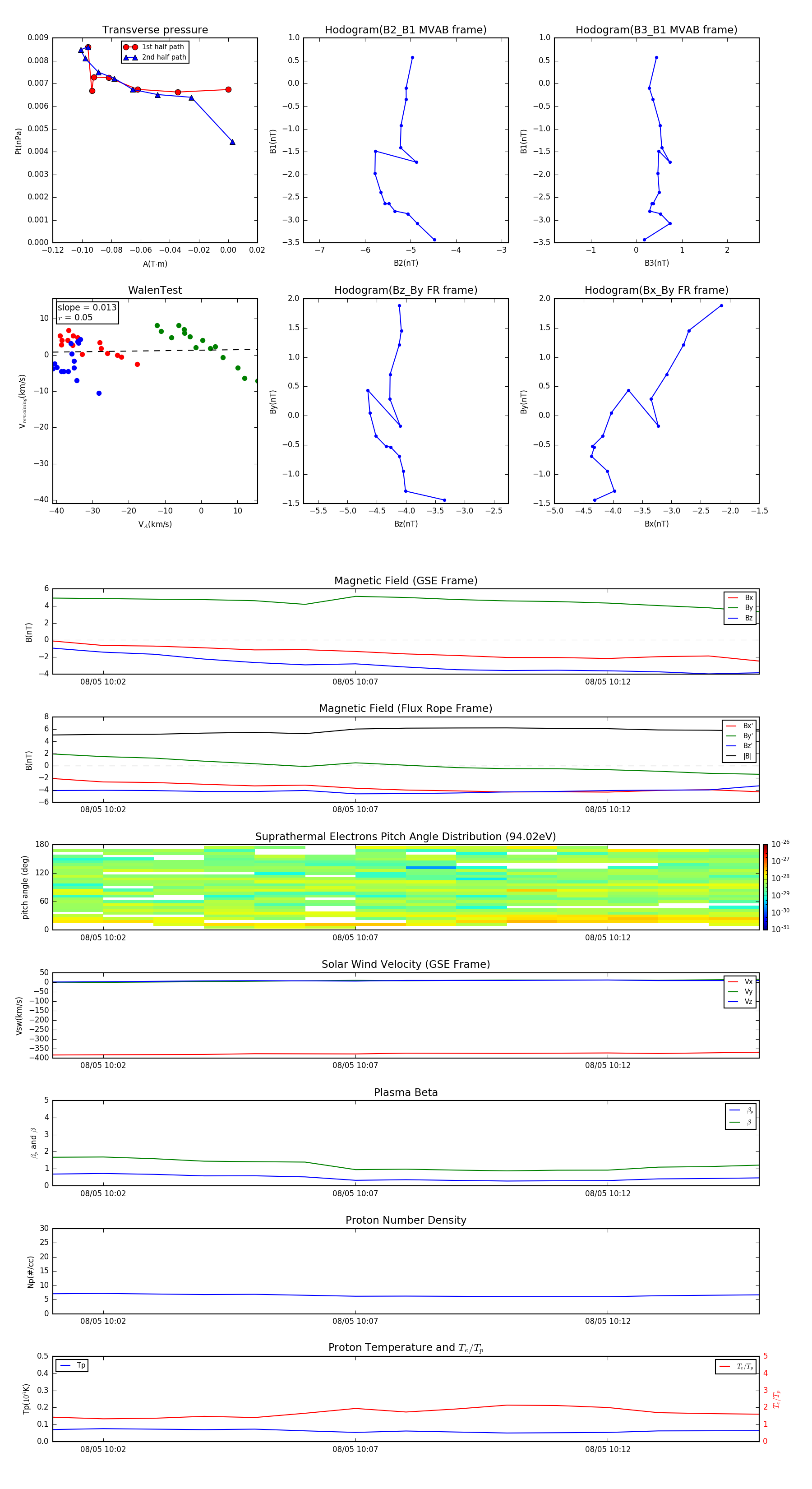
Task: Click '08/05 10:12' tick under density plot
Action: point(608,1321)
